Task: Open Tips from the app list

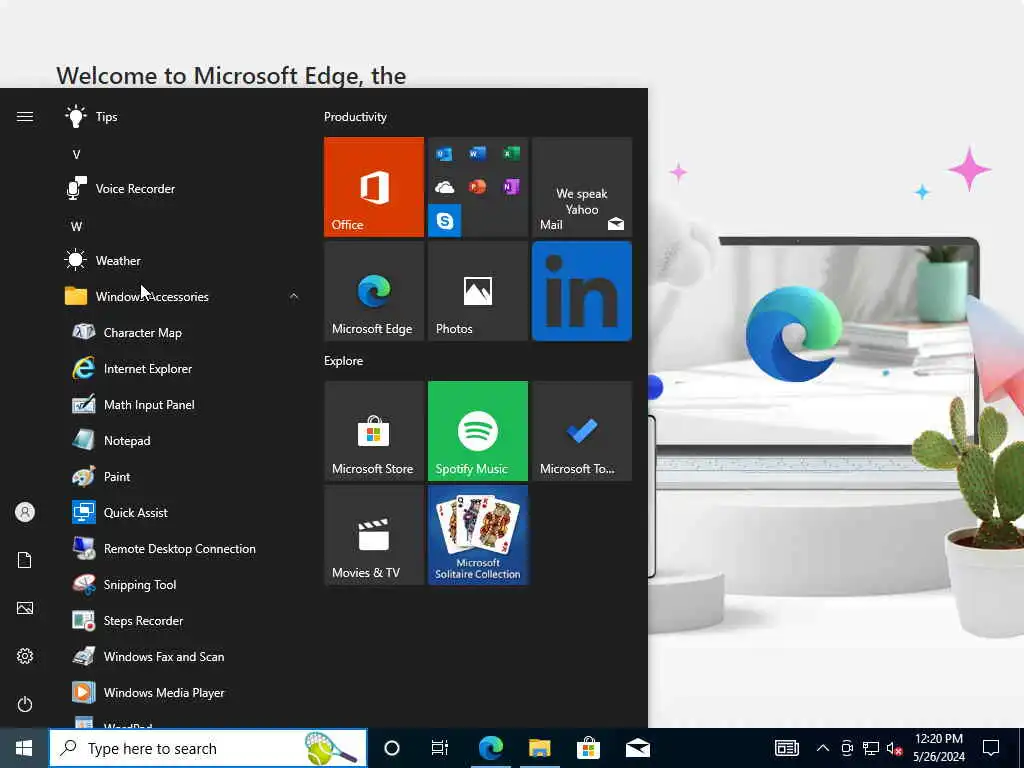Action: point(182,117)
